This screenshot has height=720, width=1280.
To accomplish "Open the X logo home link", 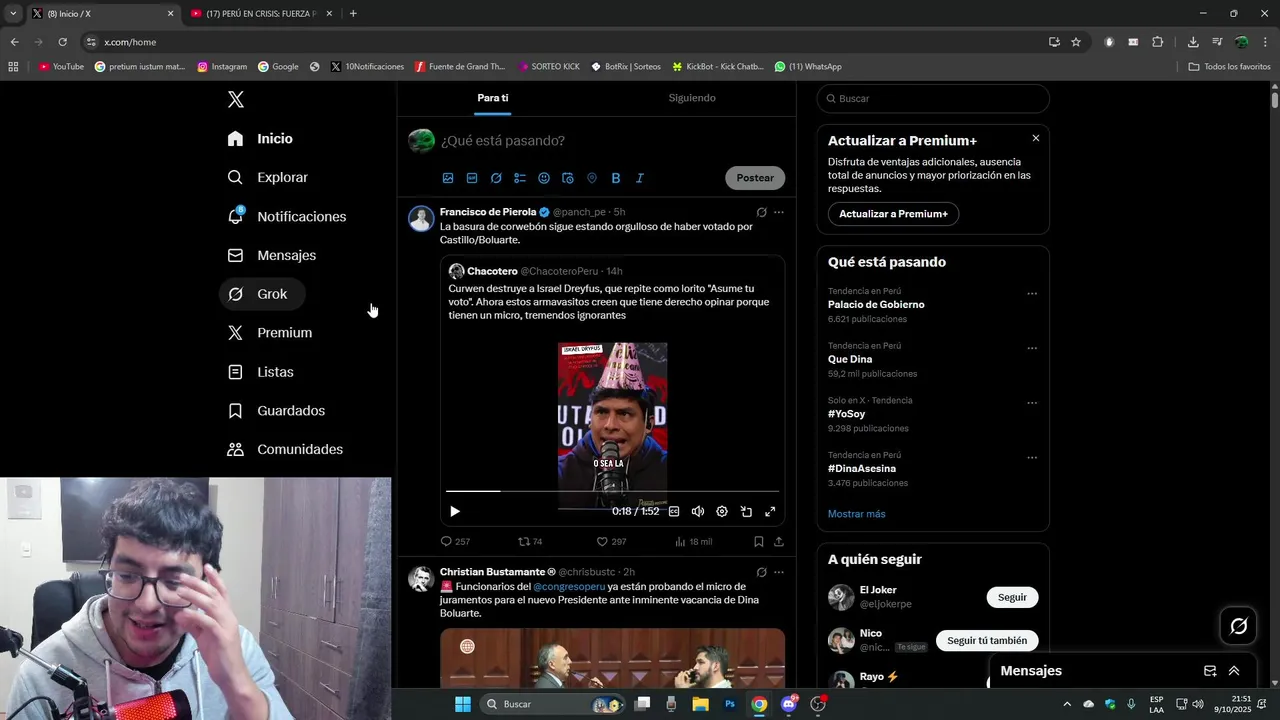I will (235, 99).
